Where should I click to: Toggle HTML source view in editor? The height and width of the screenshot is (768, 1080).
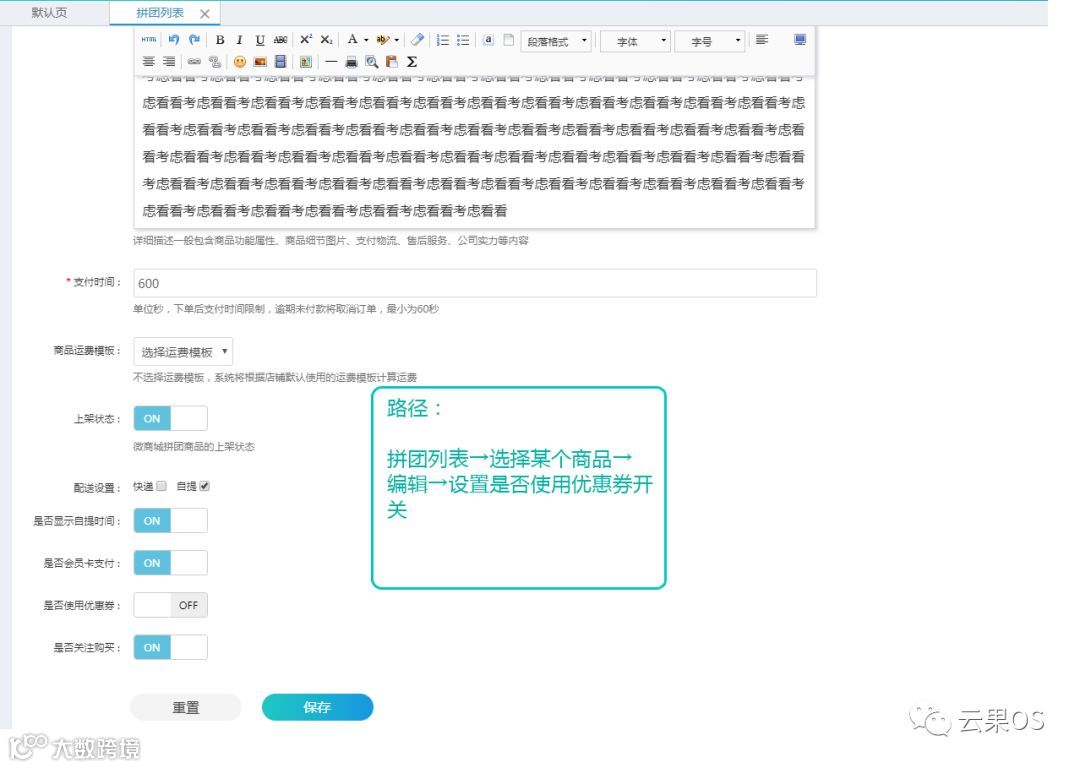coord(149,40)
